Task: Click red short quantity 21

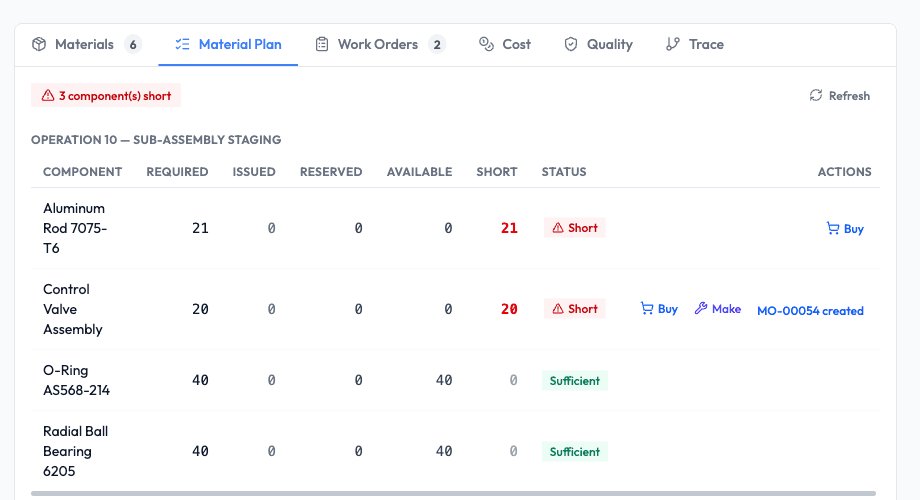Action: click(509, 228)
